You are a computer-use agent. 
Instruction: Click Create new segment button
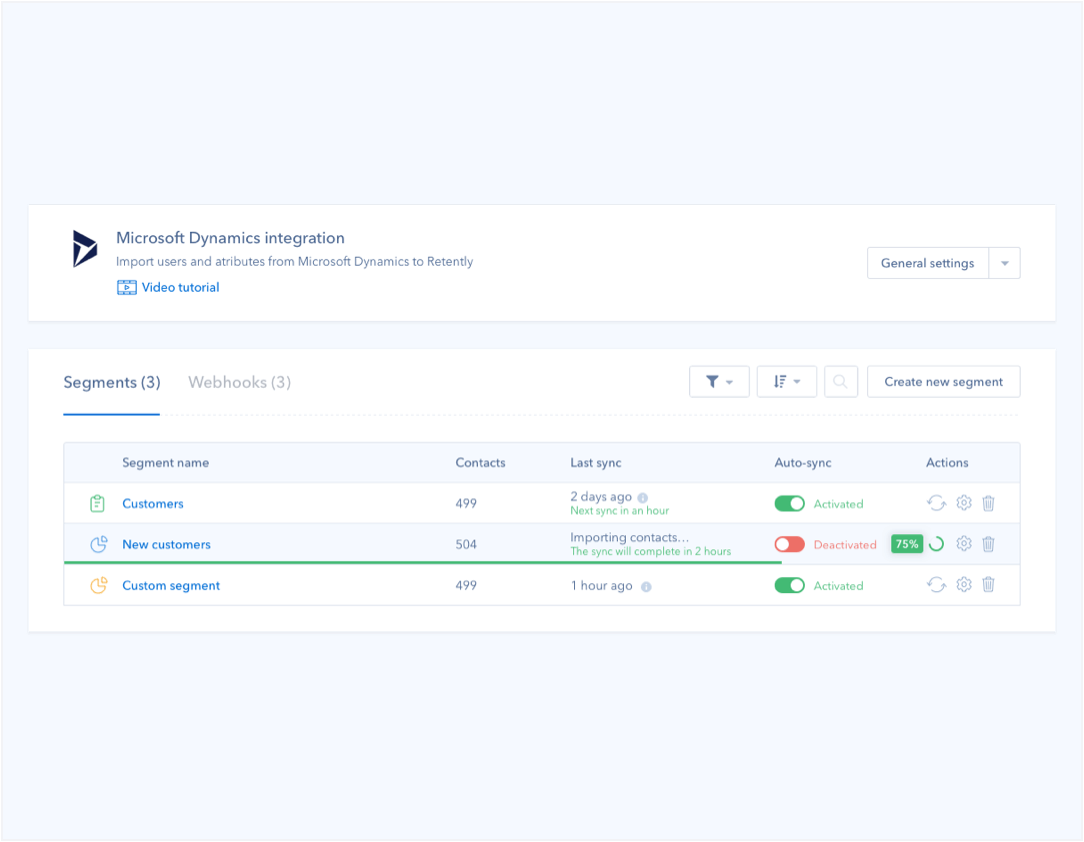click(x=944, y=382)
